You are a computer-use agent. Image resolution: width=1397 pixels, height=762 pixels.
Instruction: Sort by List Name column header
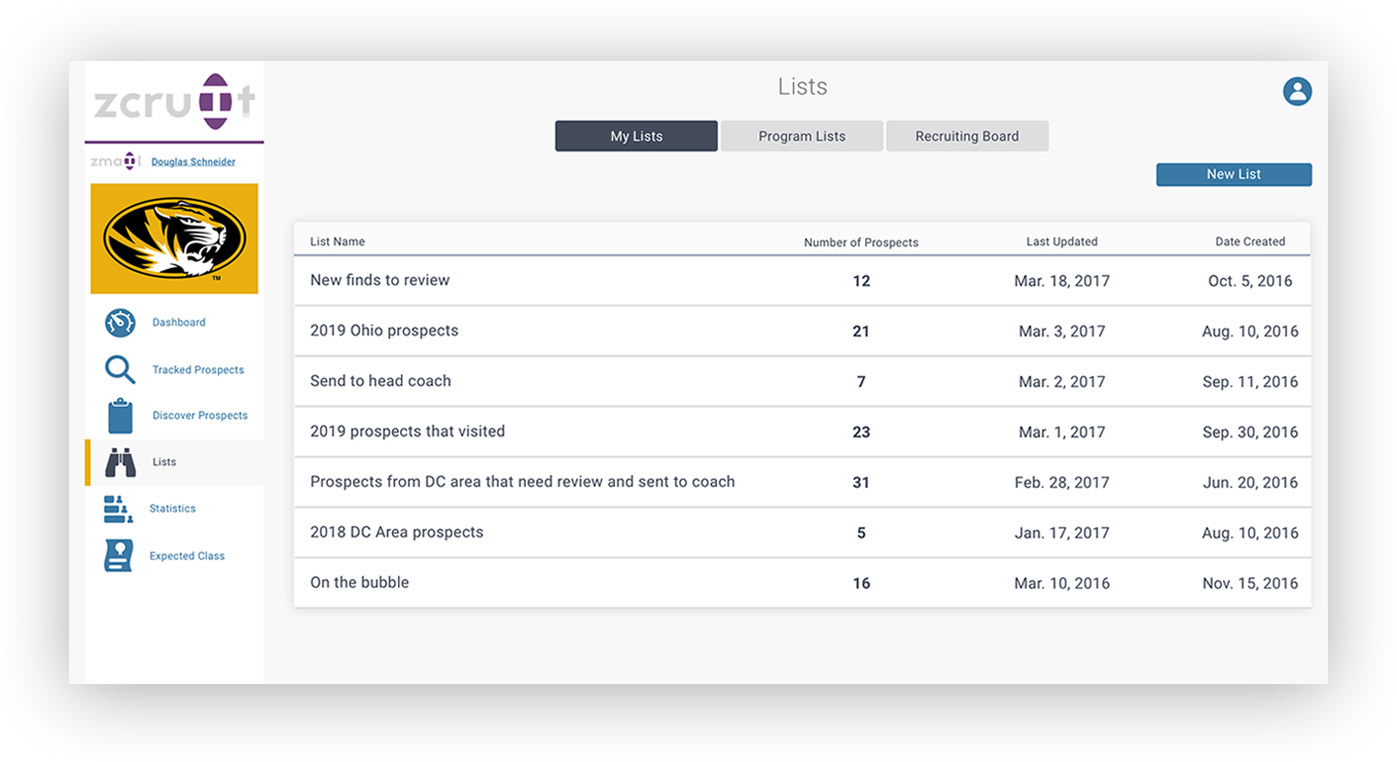click(337, 242)
